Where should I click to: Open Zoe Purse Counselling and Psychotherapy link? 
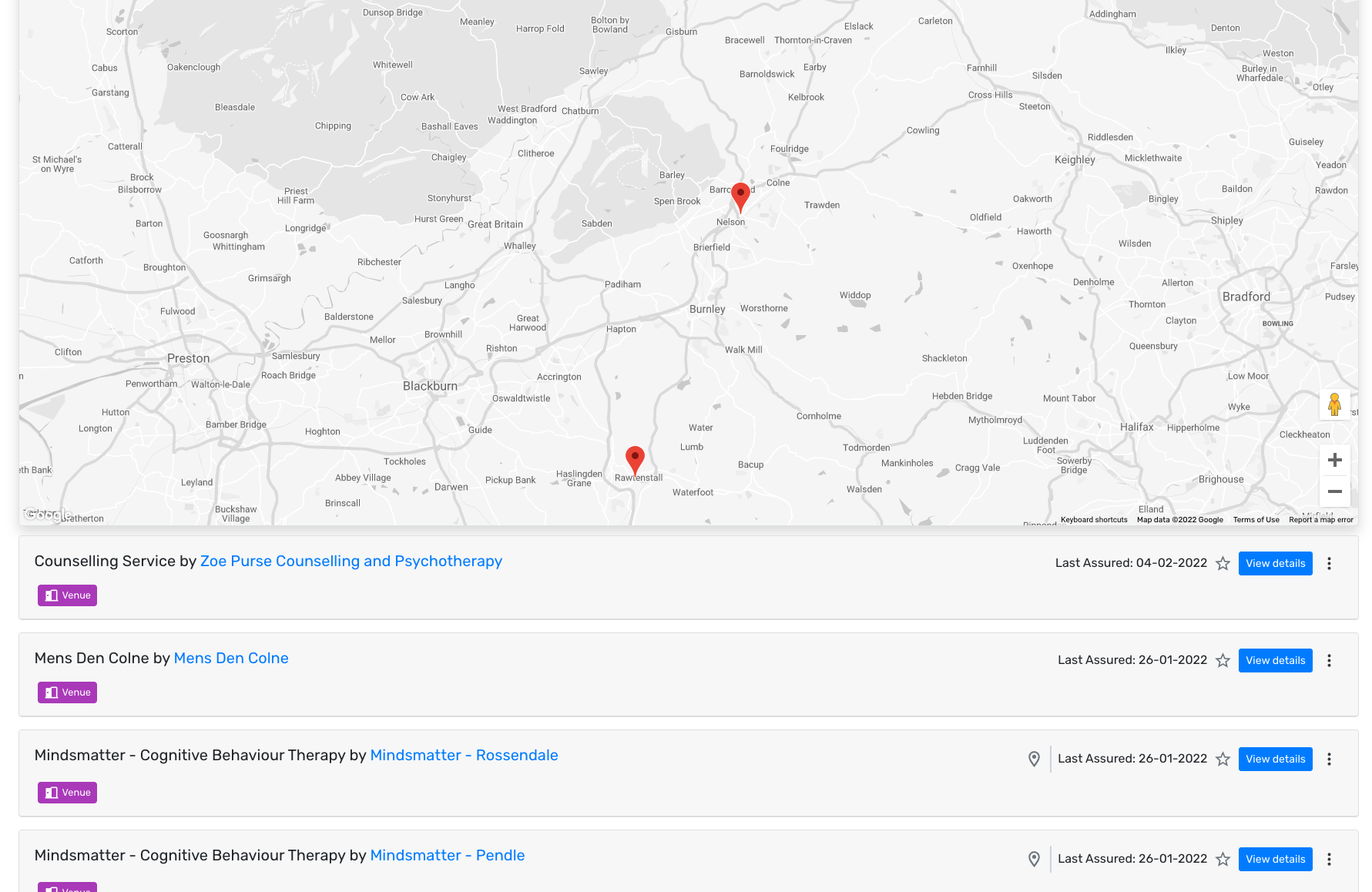(351, 562)
